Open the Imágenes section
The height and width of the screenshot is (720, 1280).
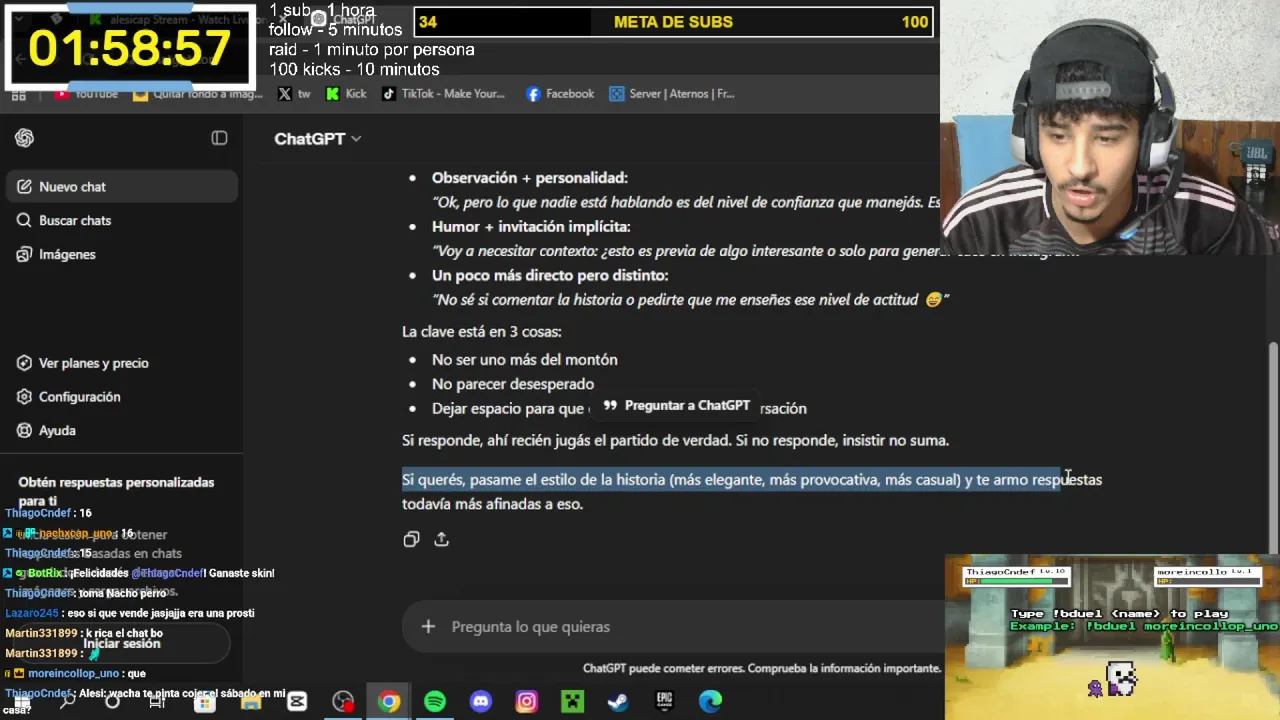(x=121, y=255)
